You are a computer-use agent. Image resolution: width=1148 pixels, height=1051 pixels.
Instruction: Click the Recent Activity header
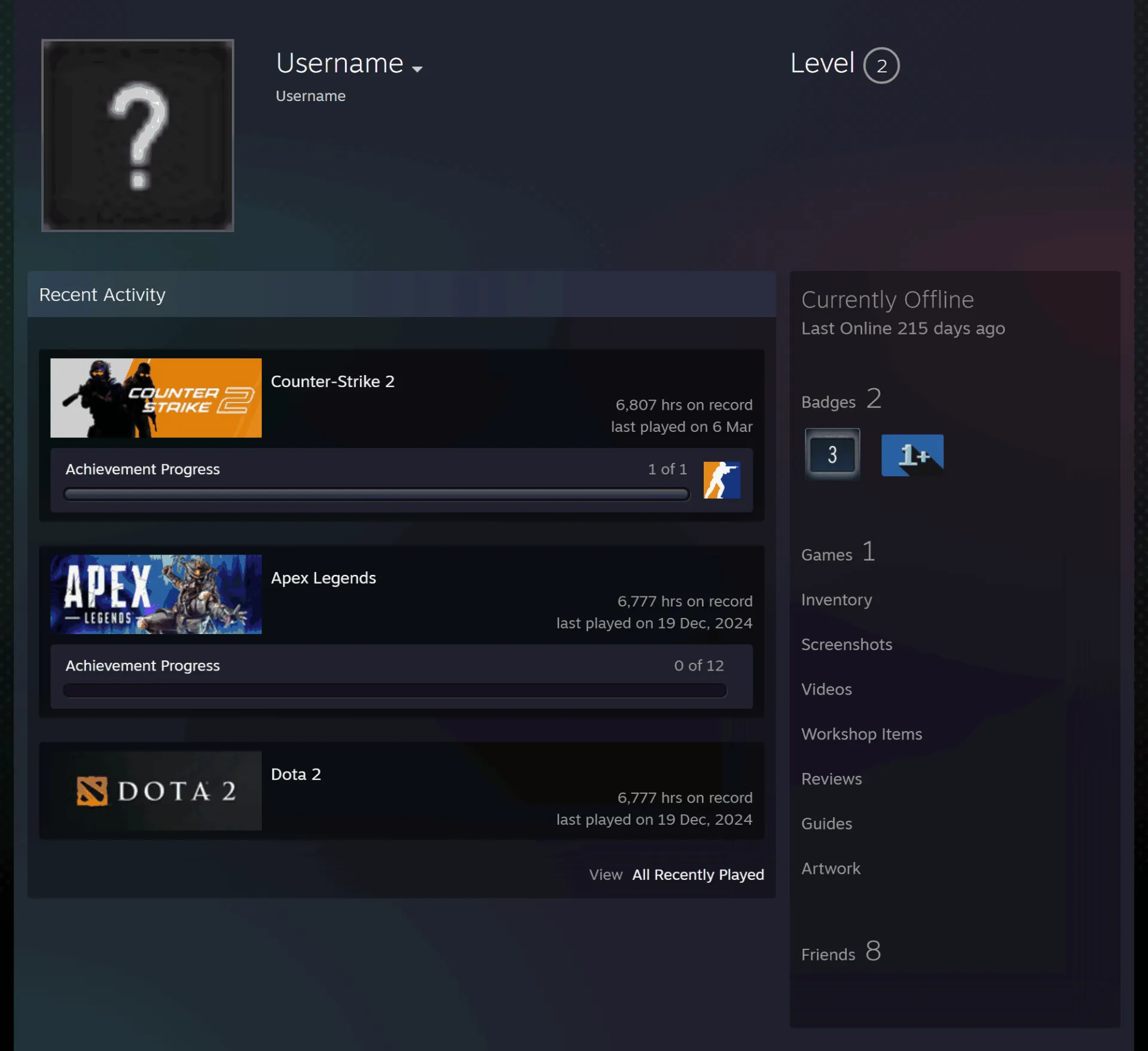402,294
